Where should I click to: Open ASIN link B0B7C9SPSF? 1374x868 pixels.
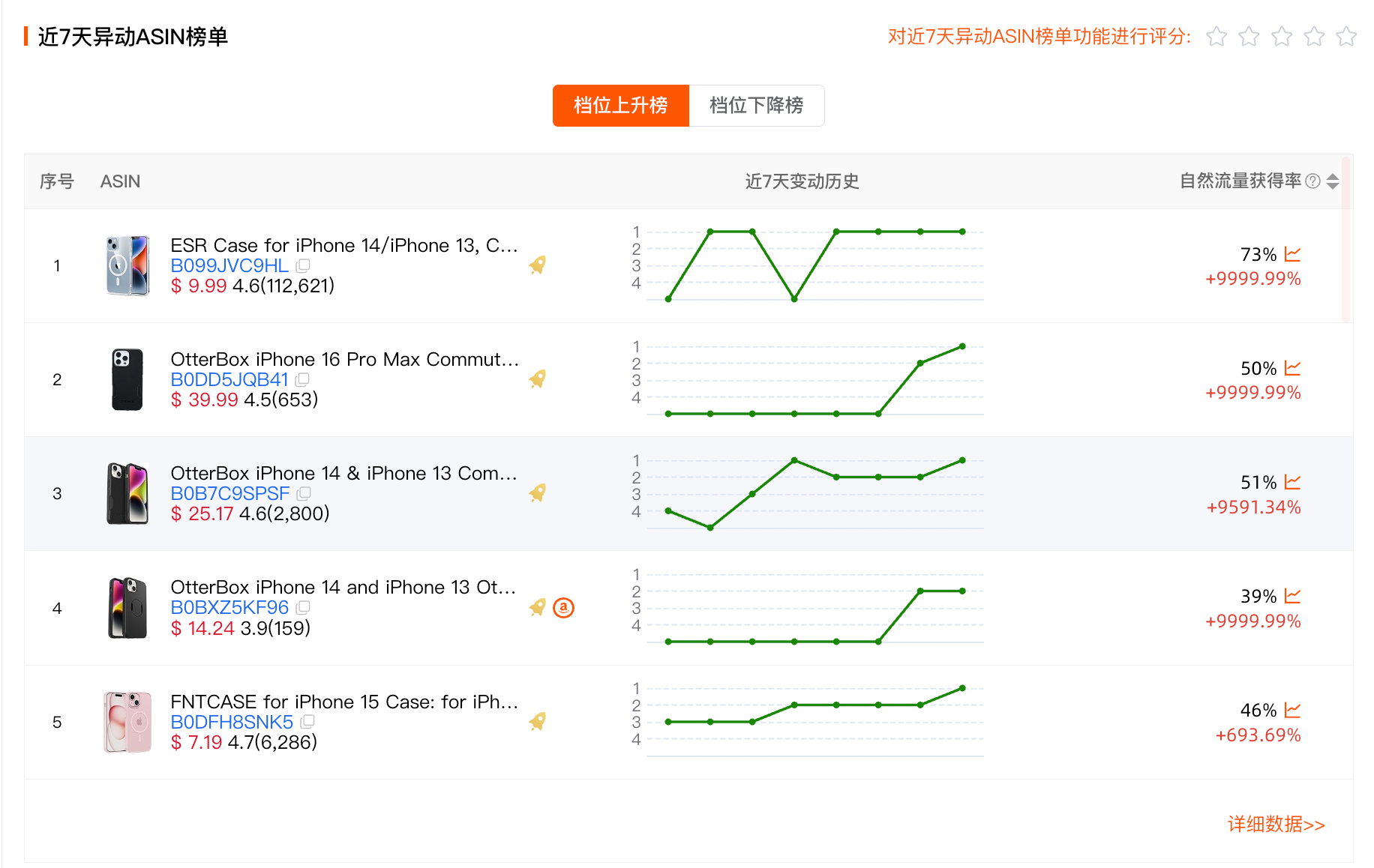(229, 493)
